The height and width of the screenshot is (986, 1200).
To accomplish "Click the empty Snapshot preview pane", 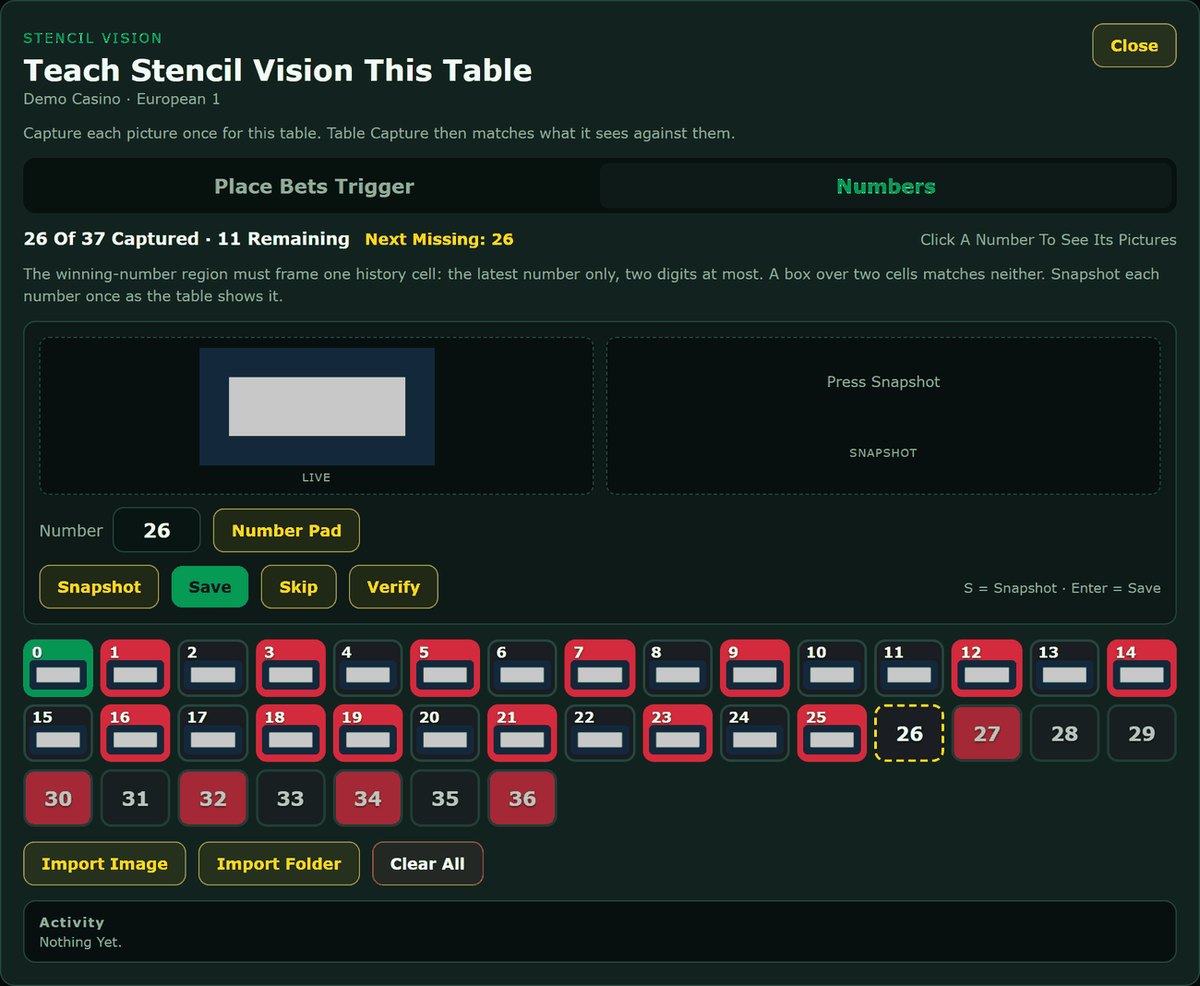I will pyautogui.click(x=883, y=416).
